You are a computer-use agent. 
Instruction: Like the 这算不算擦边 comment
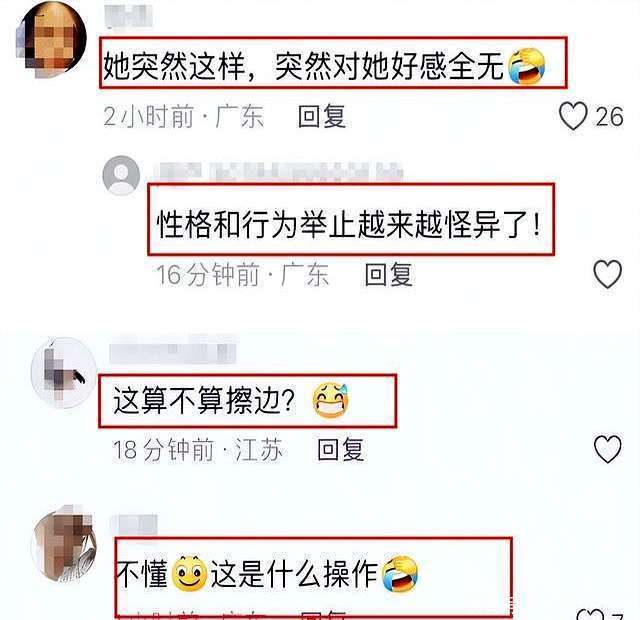click(x=607, y=449)
